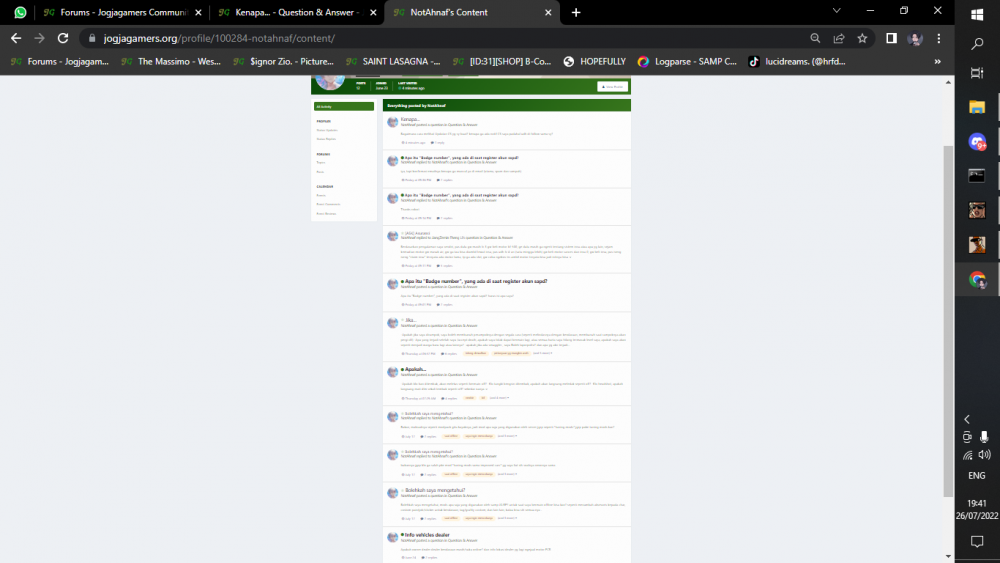Open the $ignor Zio. - Picture... bookmark
Image resolution: width=1000 pixels, height=563 pixels.
coord(283,62)
